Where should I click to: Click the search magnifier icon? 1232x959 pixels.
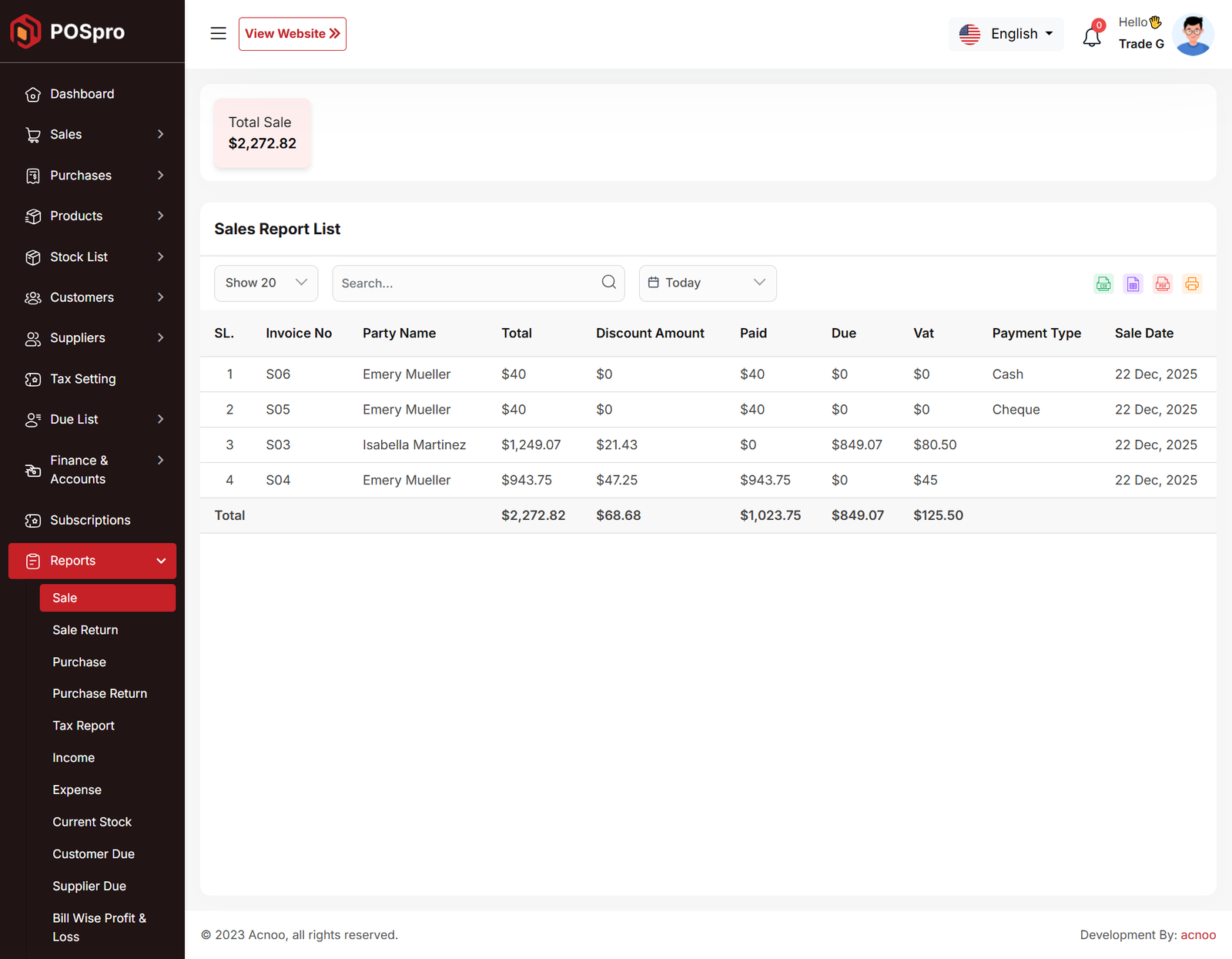608,283
